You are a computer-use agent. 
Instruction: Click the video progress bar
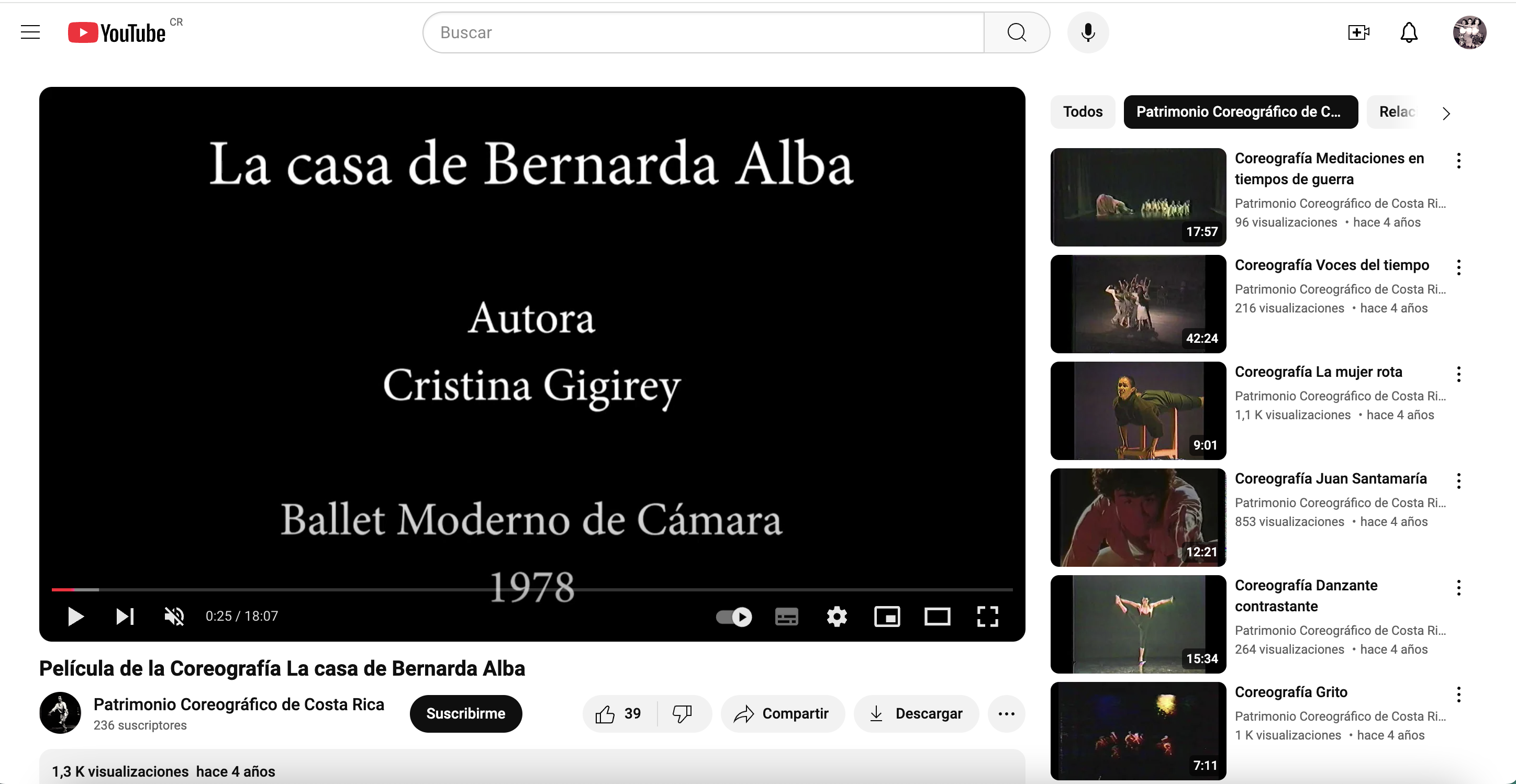click(532, 589)
